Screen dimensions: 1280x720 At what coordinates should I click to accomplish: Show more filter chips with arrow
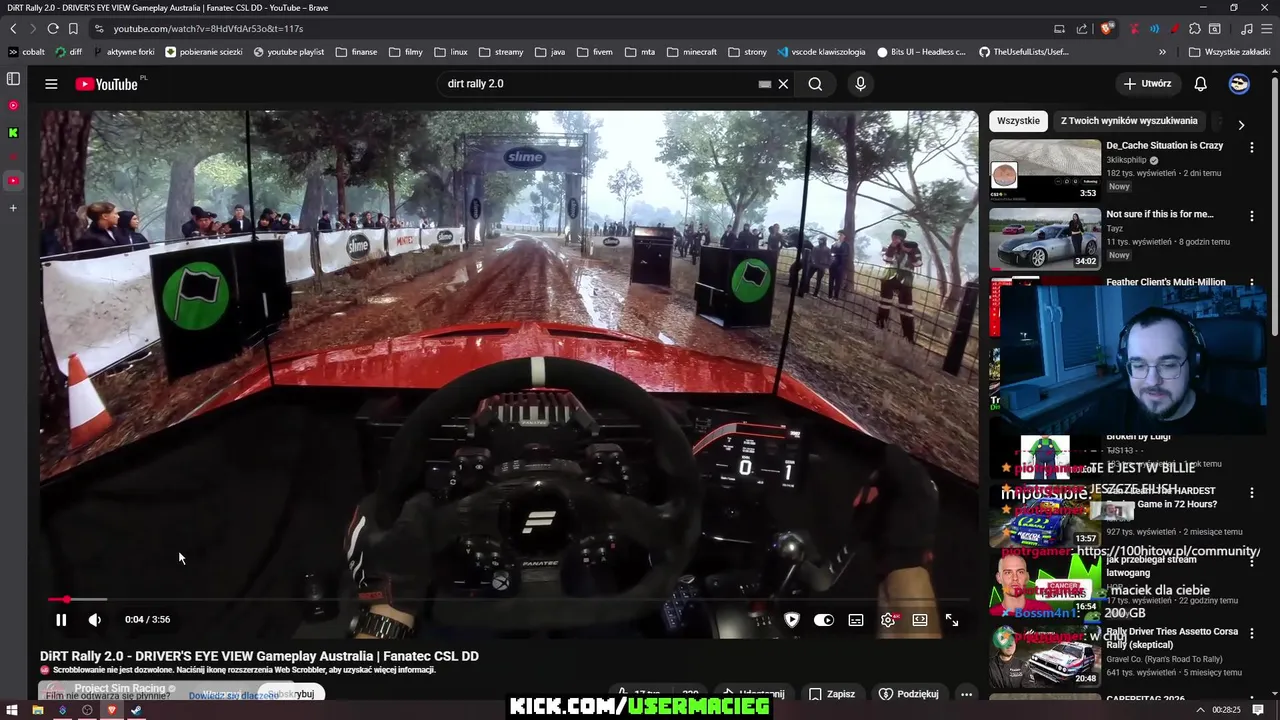click(x=1241, y=125)
